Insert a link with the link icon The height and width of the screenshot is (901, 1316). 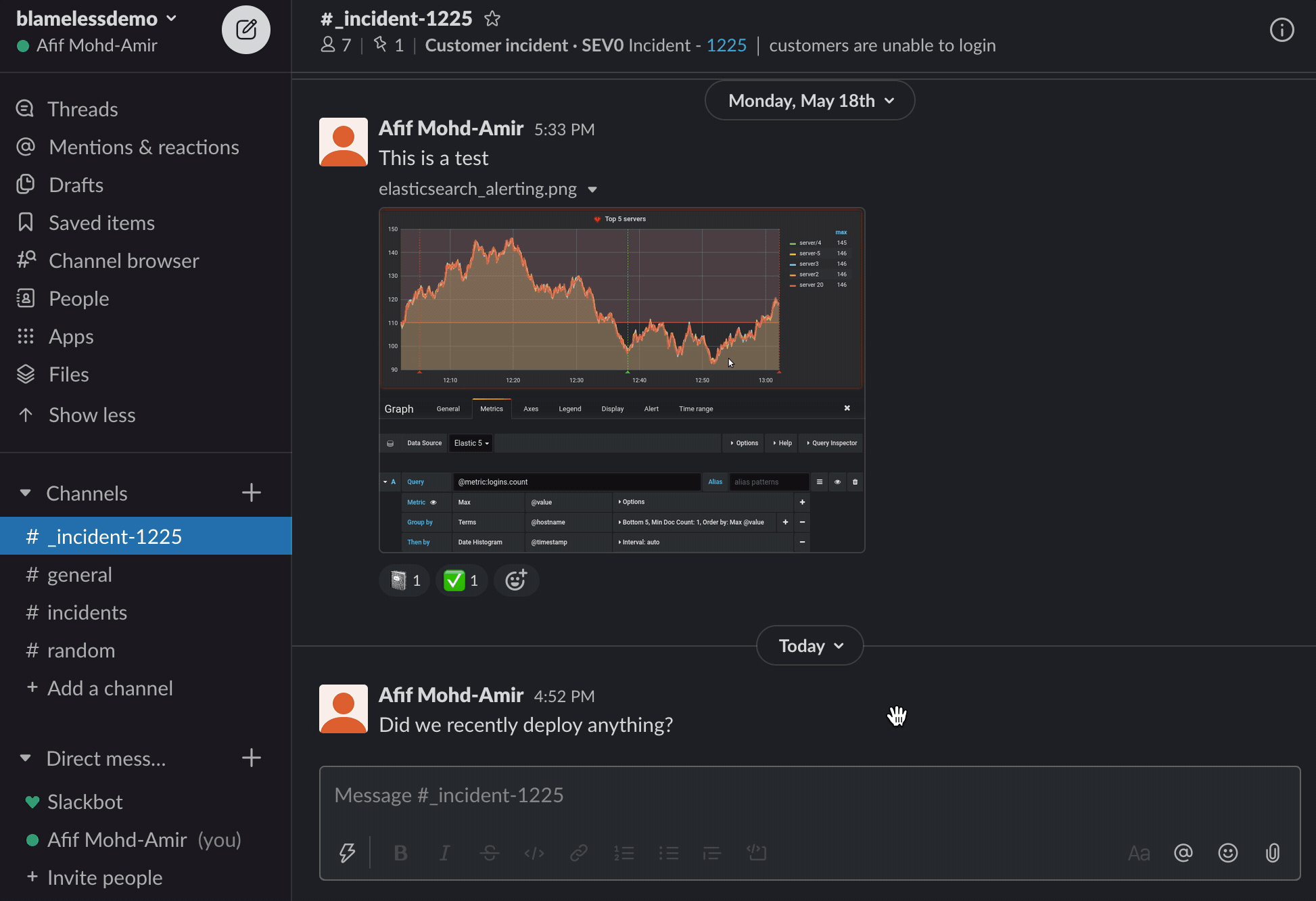pyautogui.click(x=579, y=853)
